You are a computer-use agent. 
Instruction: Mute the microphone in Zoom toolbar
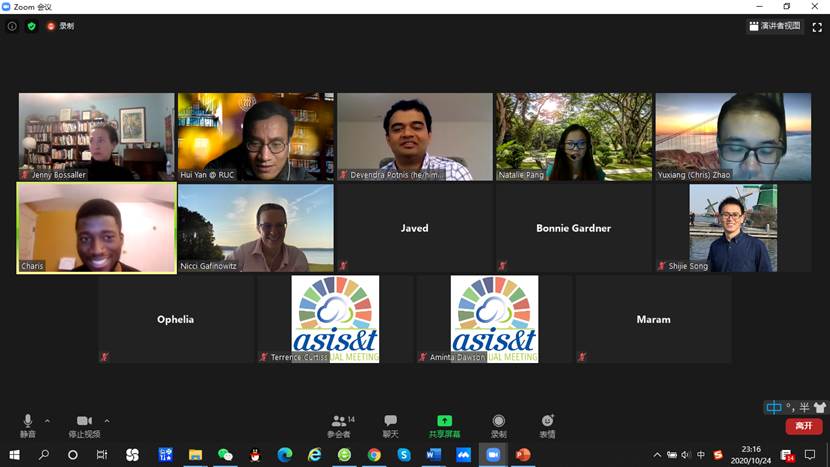click(28, 426)
